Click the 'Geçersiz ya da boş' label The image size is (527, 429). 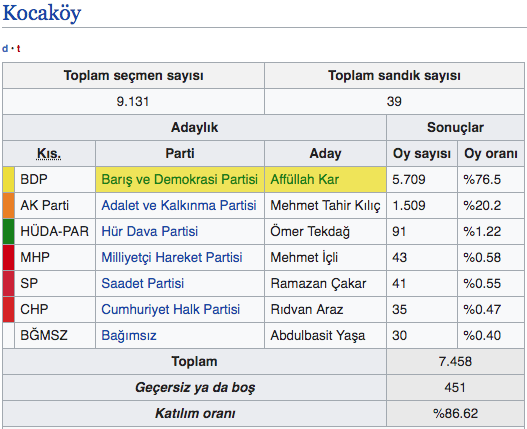click(195, 387)
